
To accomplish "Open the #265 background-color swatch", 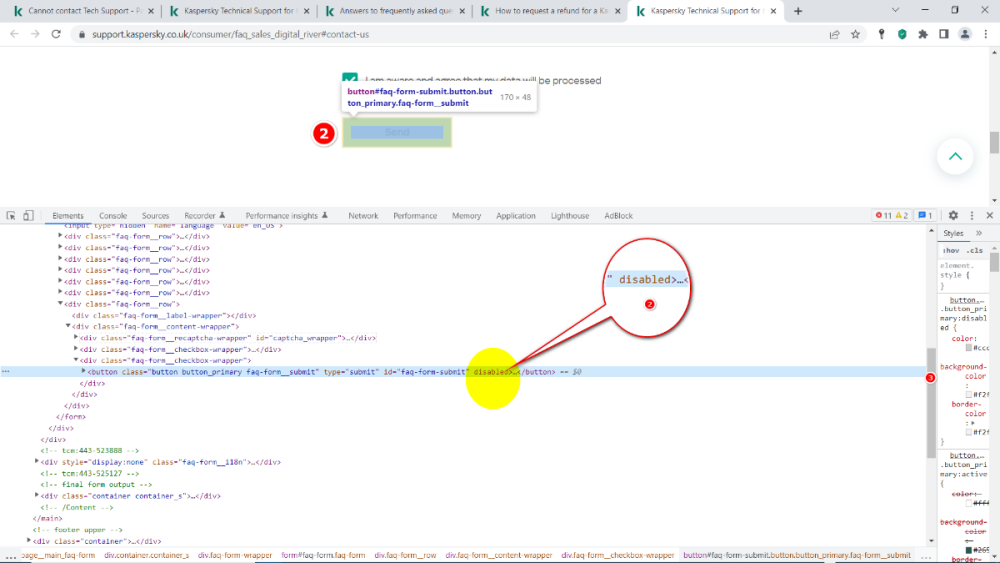I will 969,550.
